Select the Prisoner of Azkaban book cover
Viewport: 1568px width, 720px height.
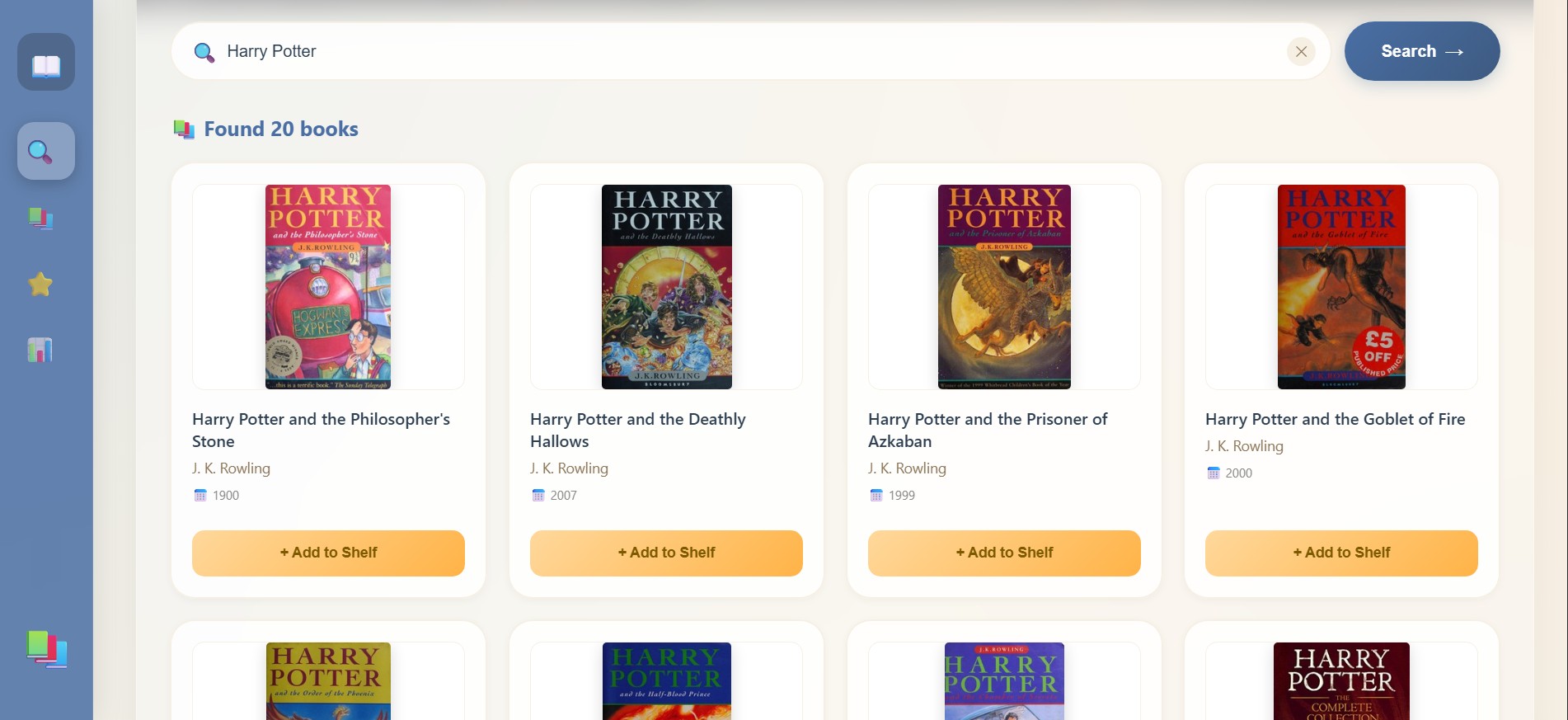point(1004,286)
